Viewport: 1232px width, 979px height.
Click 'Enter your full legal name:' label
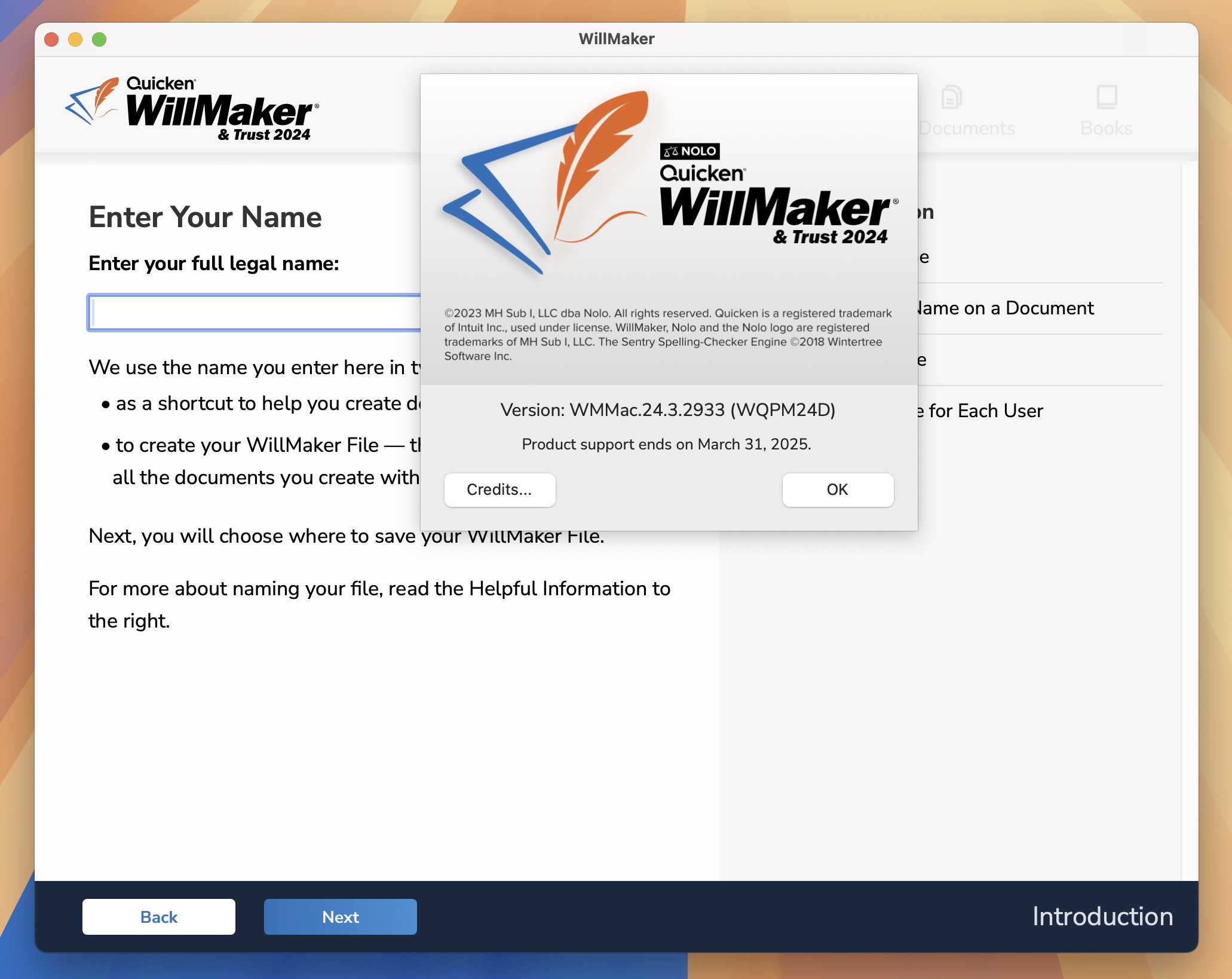click(x=214, y=264)
